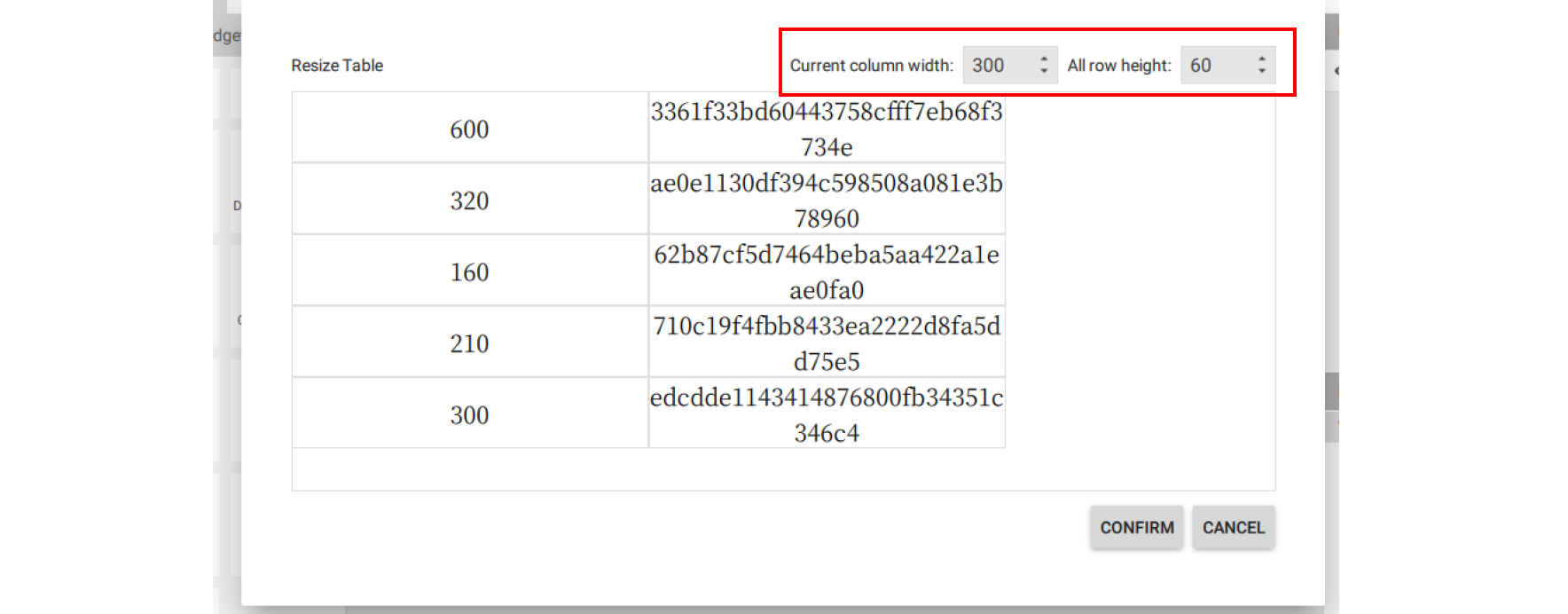Focus the All row height input field

(x=1217, y=66)
